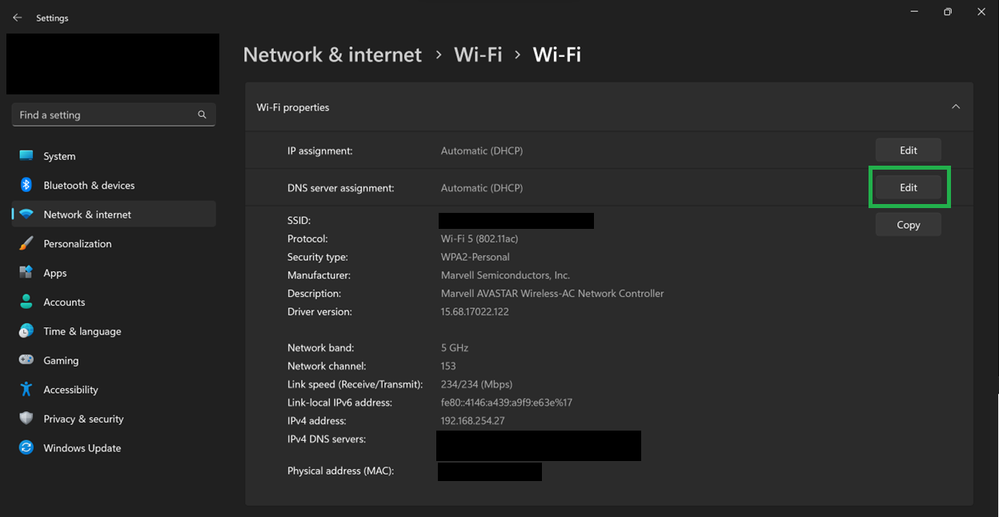Click the Bluetooth & devices icon
999x517 pixels.
click(x=26, y=185)
